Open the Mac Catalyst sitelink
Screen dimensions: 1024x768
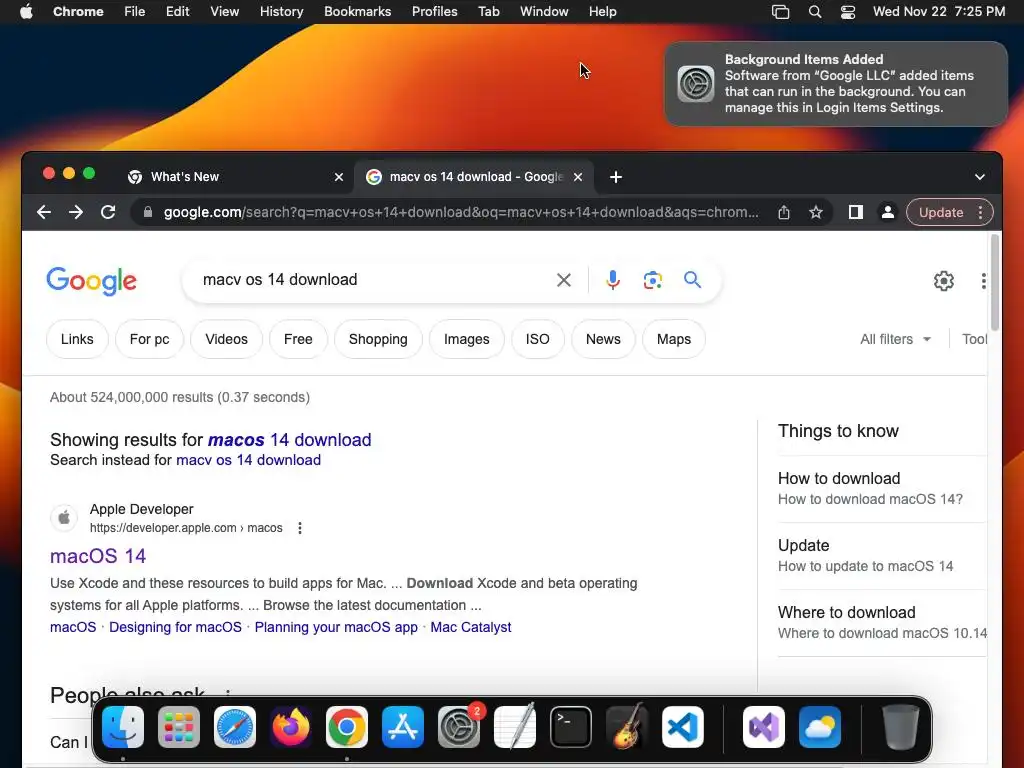point(470,628)
